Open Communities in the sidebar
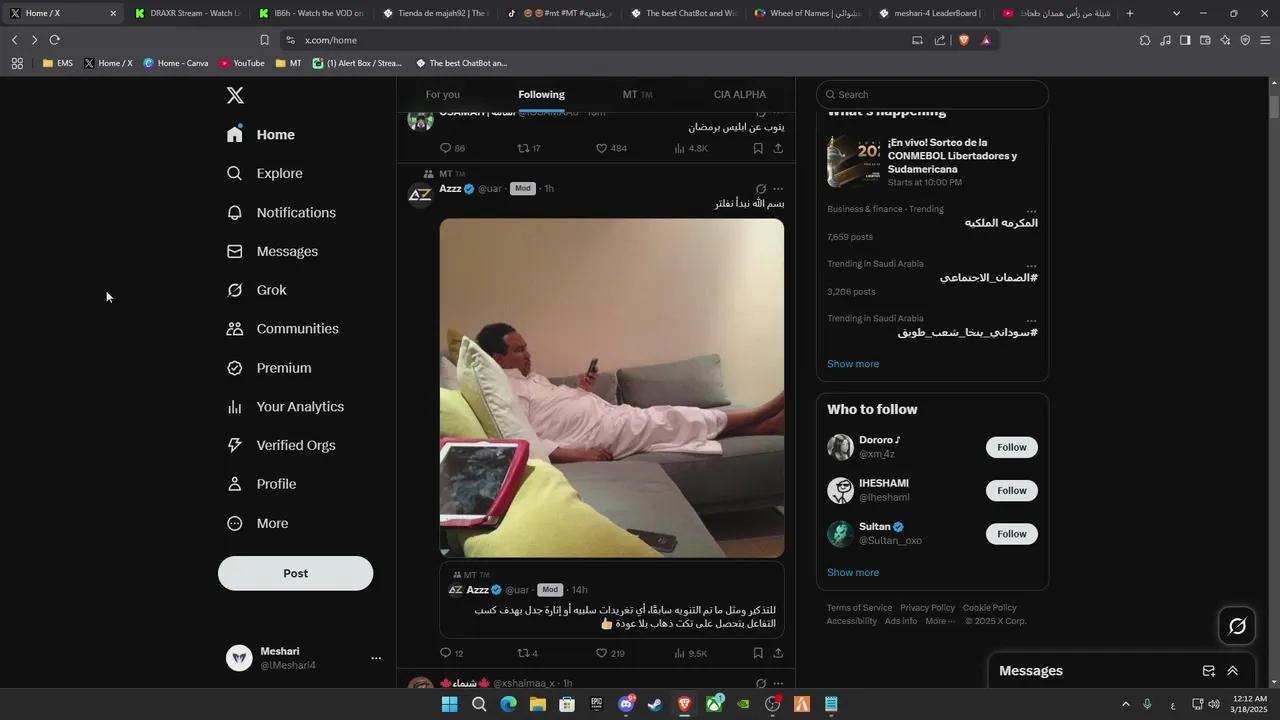The height and width of the screenshot is (720, 1280). click(x=283, y=328)
